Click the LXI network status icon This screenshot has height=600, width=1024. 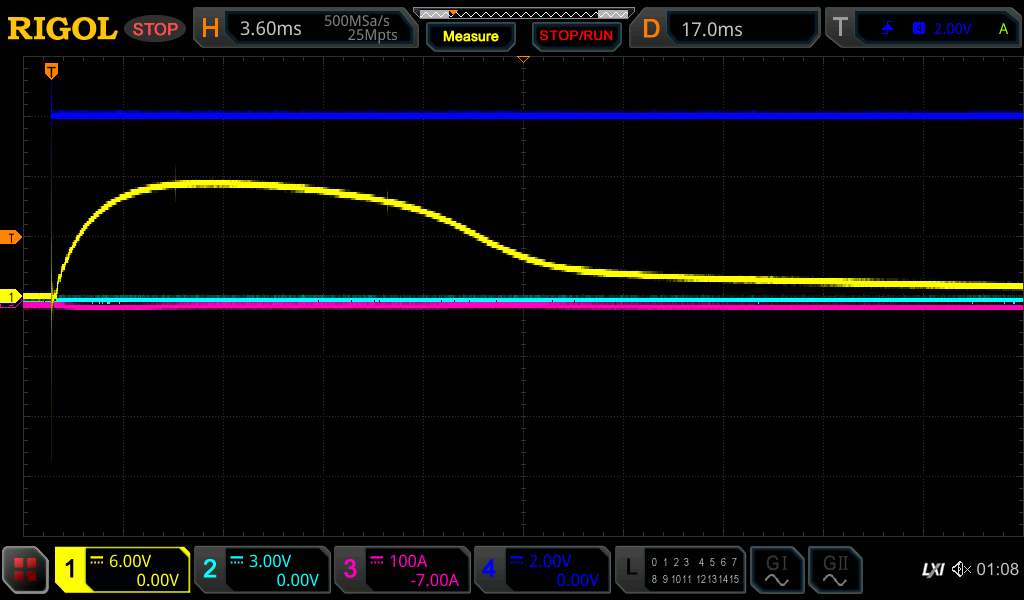pyautogui.click(x=932, y=570)
